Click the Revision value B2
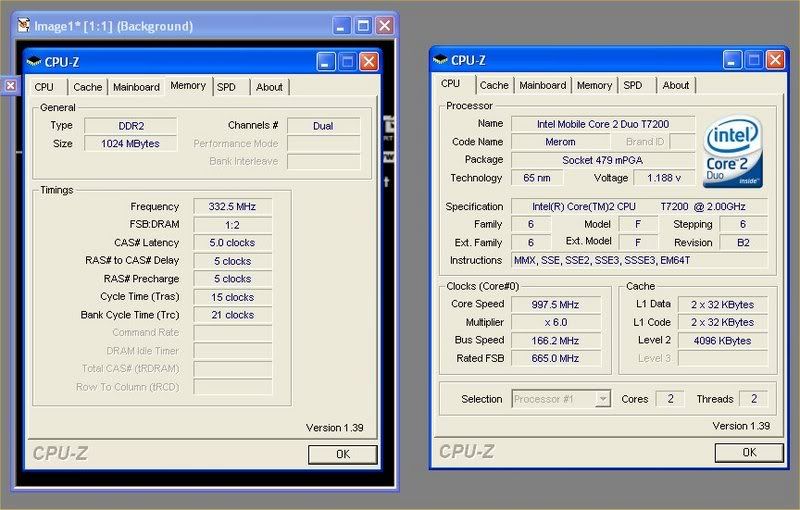 [743, 243]
